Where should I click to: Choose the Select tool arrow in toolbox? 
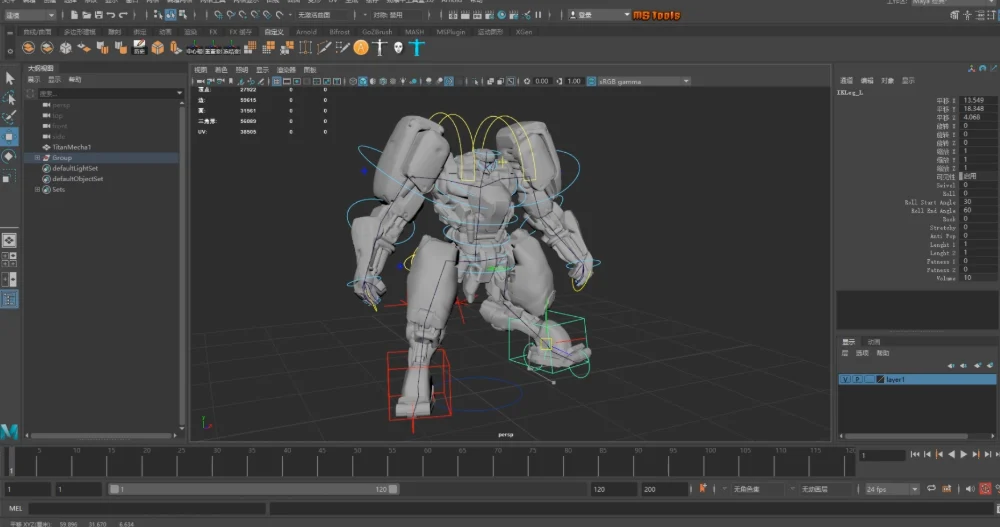point(10,78)
